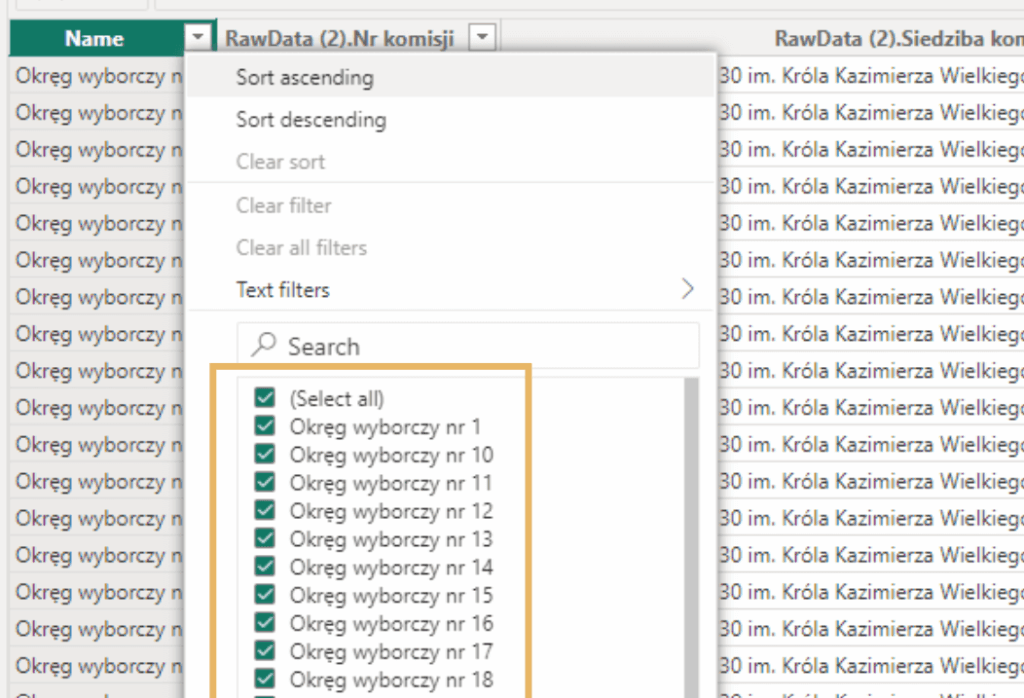Viewport: 1024px width, 698px height.
Task: Toggle Okręg wyborczy nr 17 checkbox
Action: [x=265, y=651]
